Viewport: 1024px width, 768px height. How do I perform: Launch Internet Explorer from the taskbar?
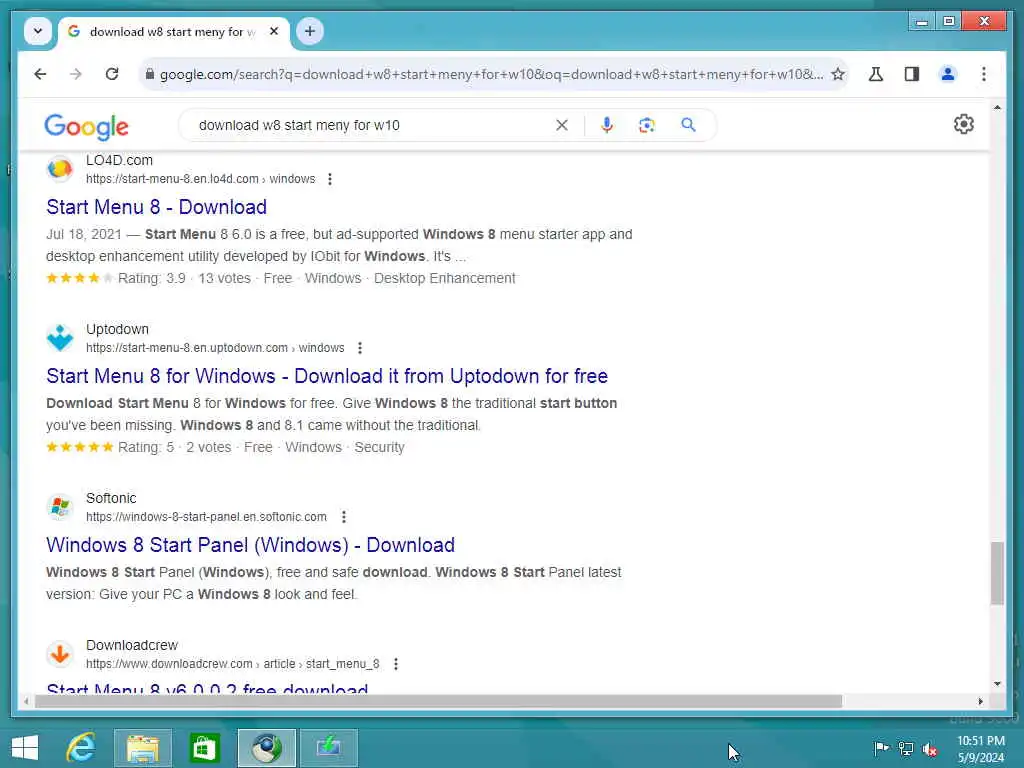tap(82, 748)
